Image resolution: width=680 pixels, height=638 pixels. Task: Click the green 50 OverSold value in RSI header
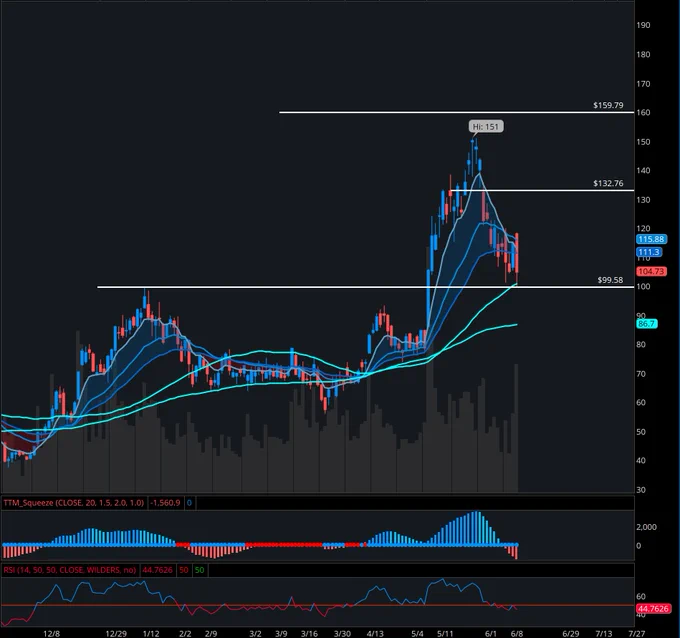point(199,570)
